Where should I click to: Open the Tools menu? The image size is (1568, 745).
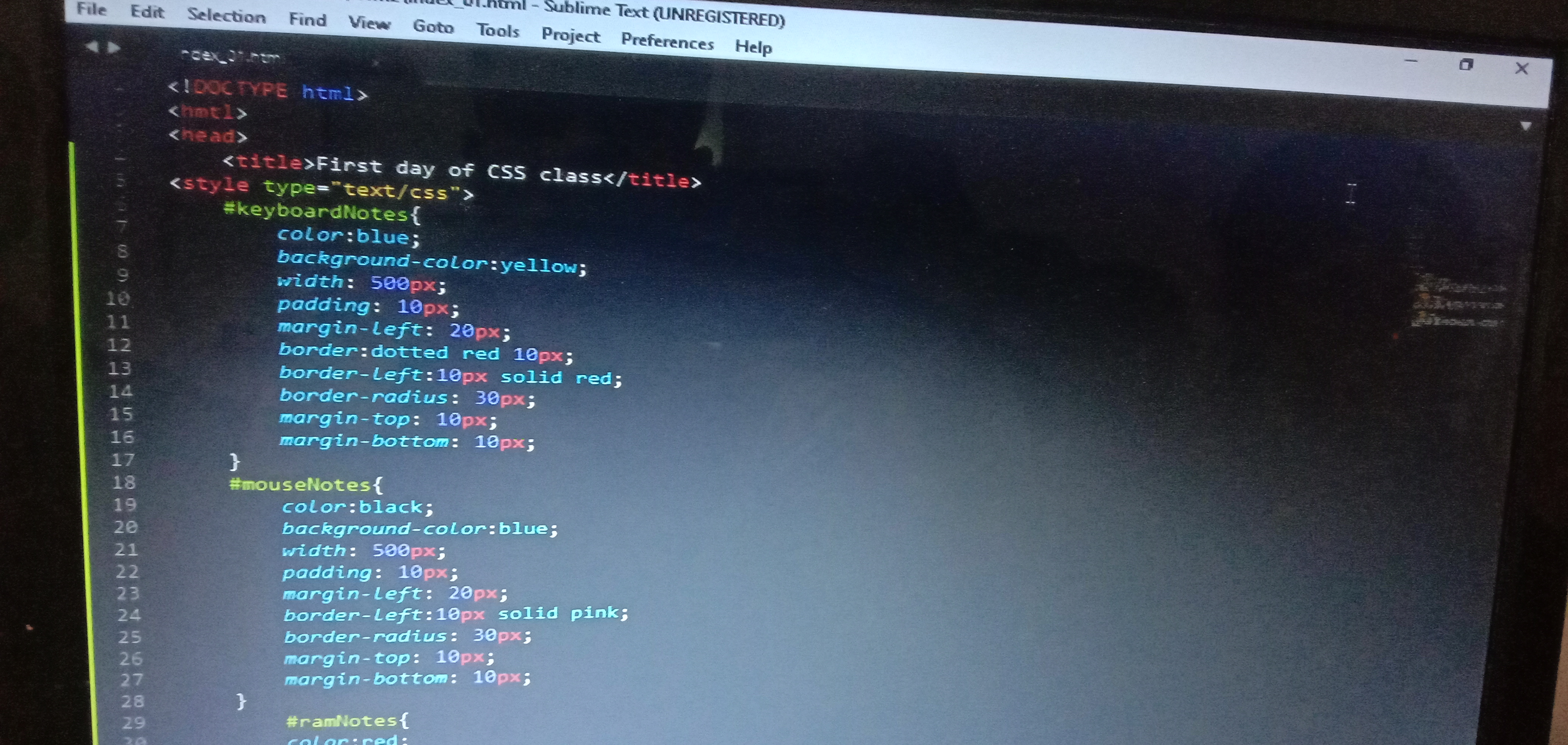[x=497, y=30]
